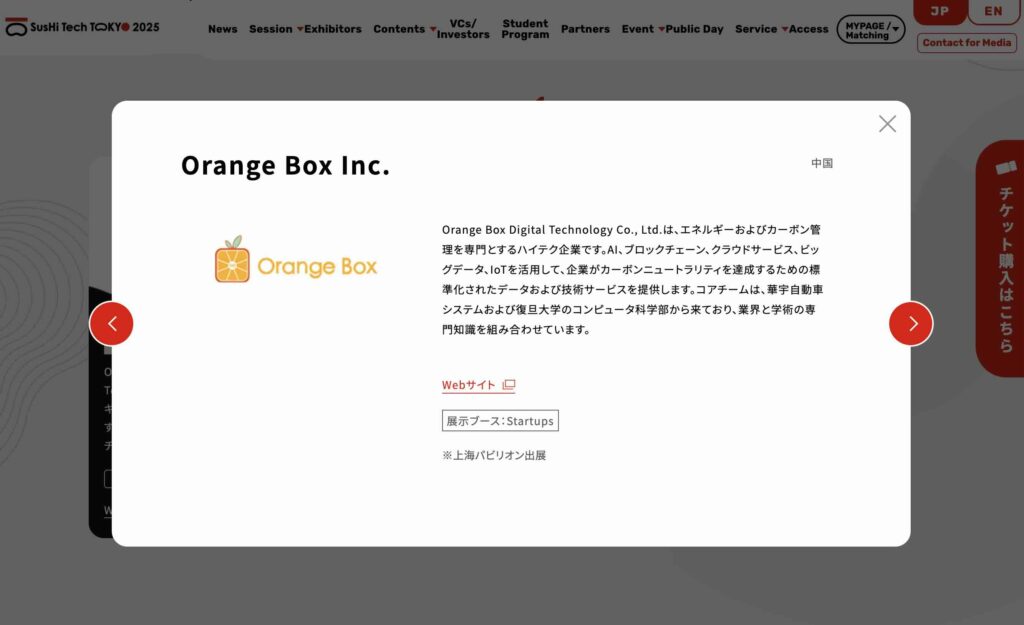
Task: Click the 展示ブース:Startups tag
Action: (500, 421)
